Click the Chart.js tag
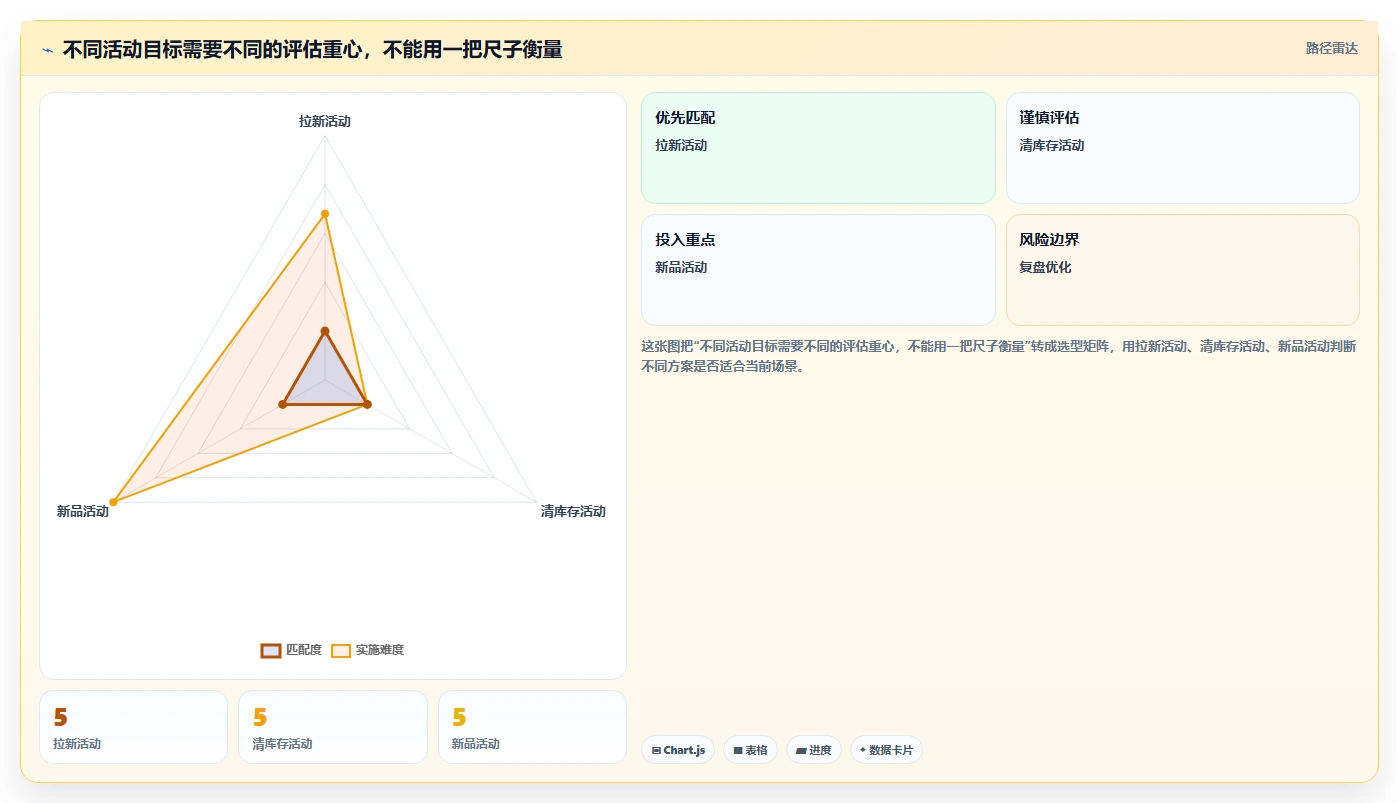 [x=678, y=750]
